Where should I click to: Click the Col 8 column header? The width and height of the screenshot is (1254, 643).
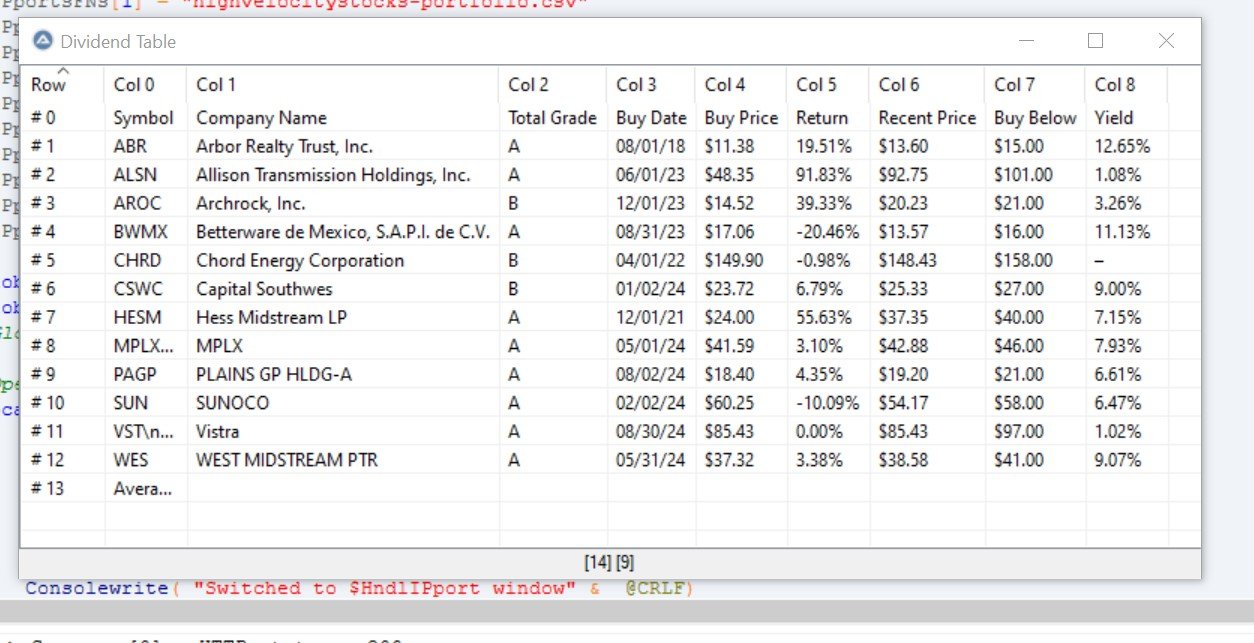point(1126,84)
